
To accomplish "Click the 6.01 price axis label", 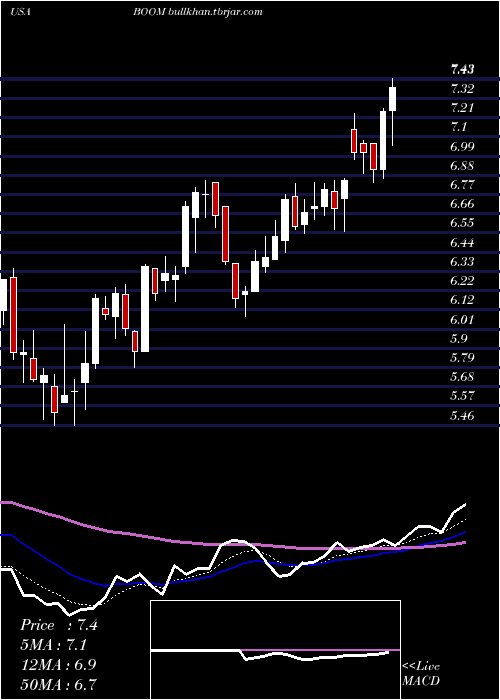I will (x=462, y=320).
